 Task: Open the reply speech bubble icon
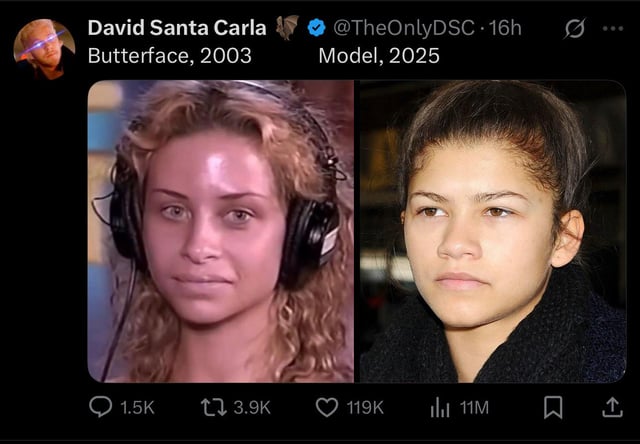pos(100,407)
